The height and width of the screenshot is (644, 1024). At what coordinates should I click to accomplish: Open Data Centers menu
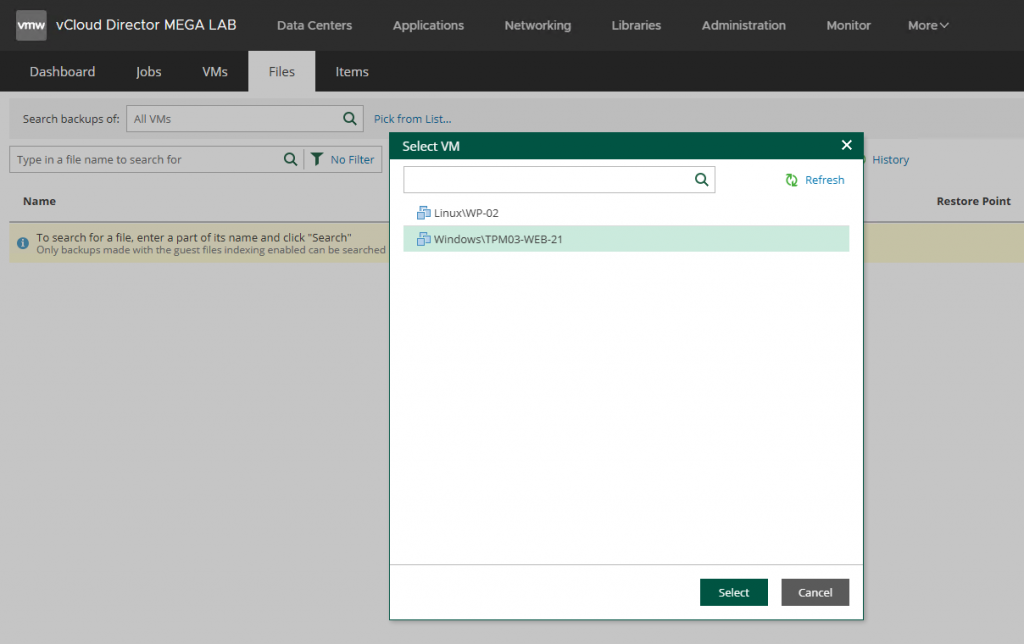point(314,25)
